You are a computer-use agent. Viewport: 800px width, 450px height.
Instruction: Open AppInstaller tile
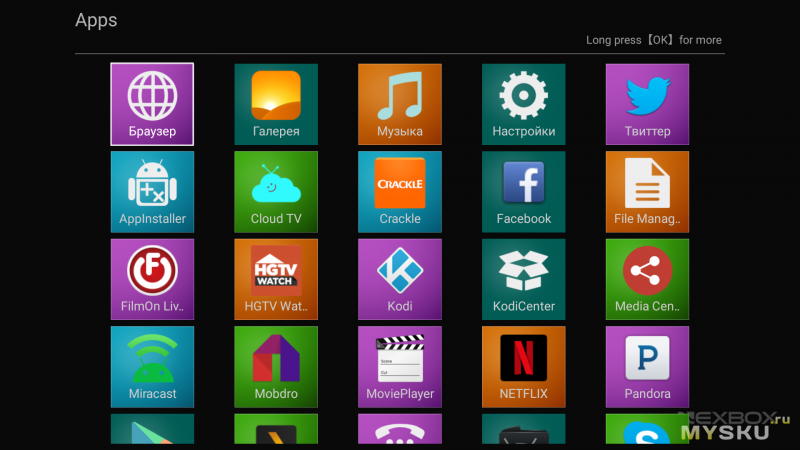[152, 192]
